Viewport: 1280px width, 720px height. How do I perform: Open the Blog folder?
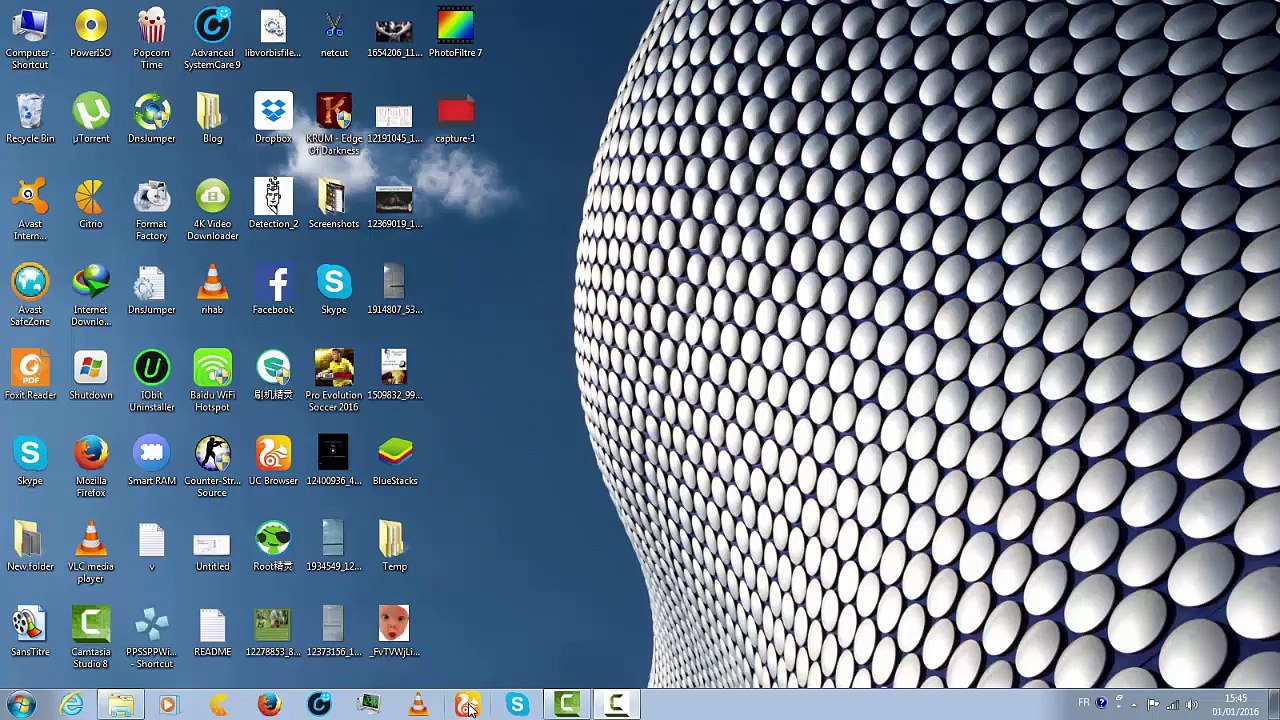click(x=212, y=119)
